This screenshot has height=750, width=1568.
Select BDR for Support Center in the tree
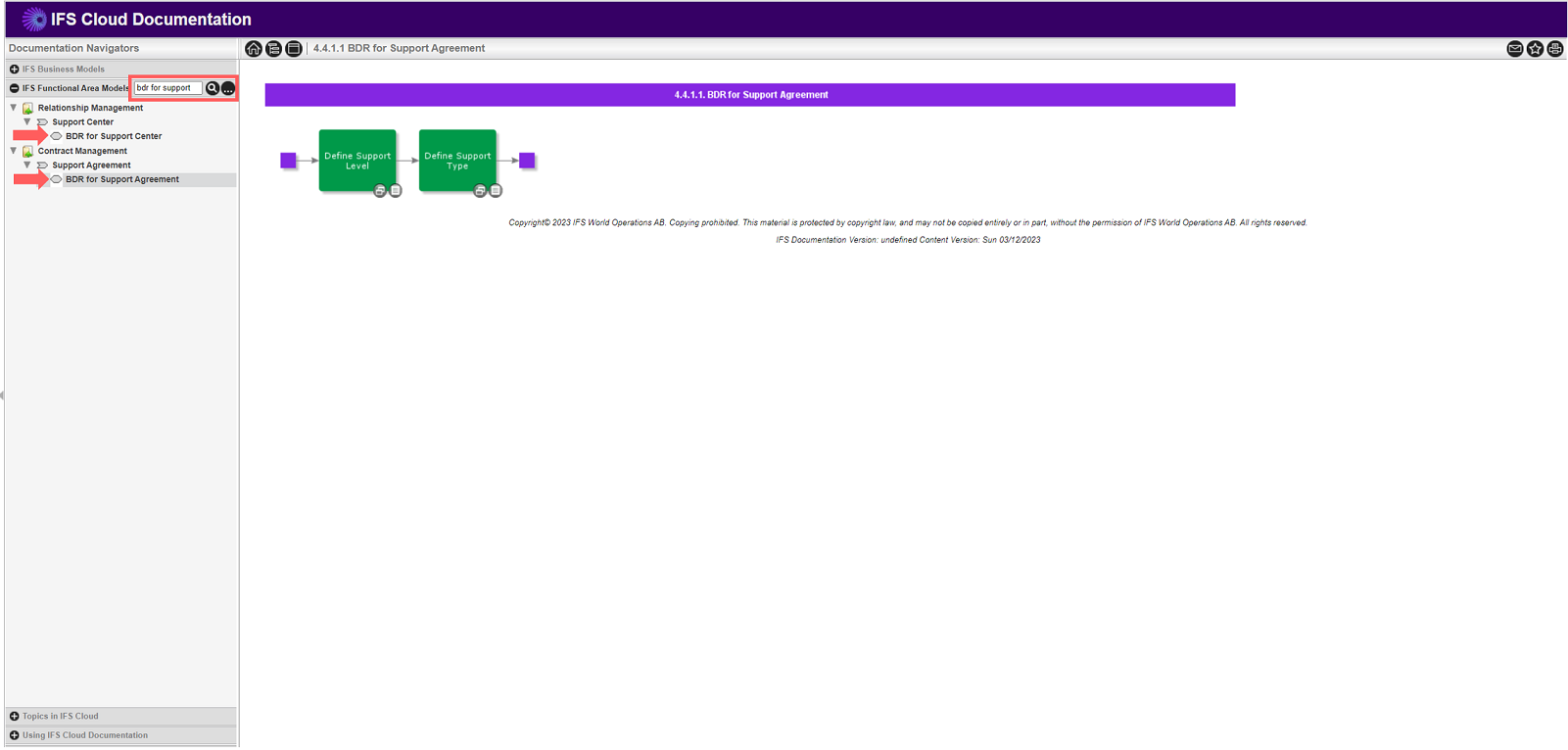click(x=114, y=136)
